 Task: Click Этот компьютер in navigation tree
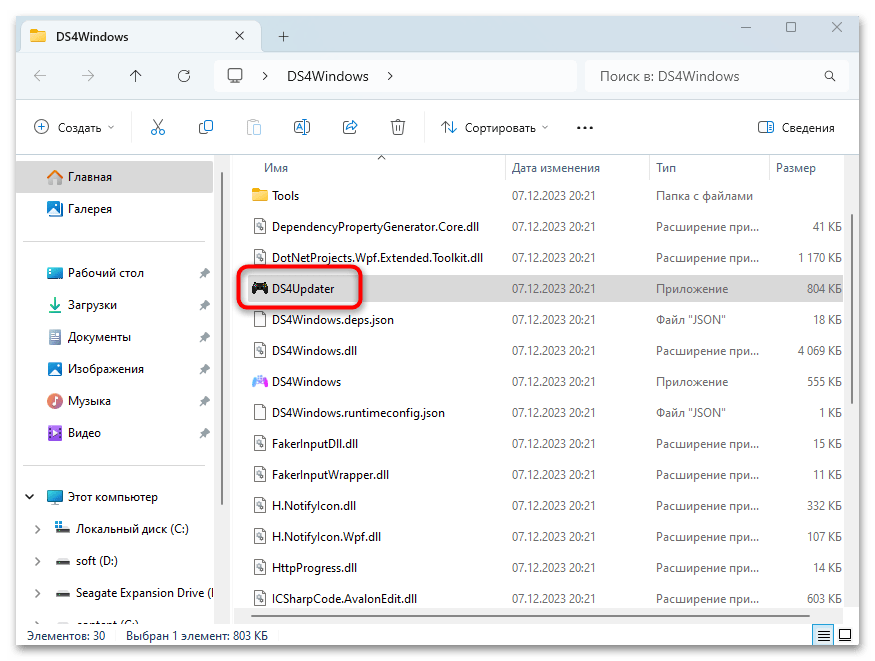[113, 496]
